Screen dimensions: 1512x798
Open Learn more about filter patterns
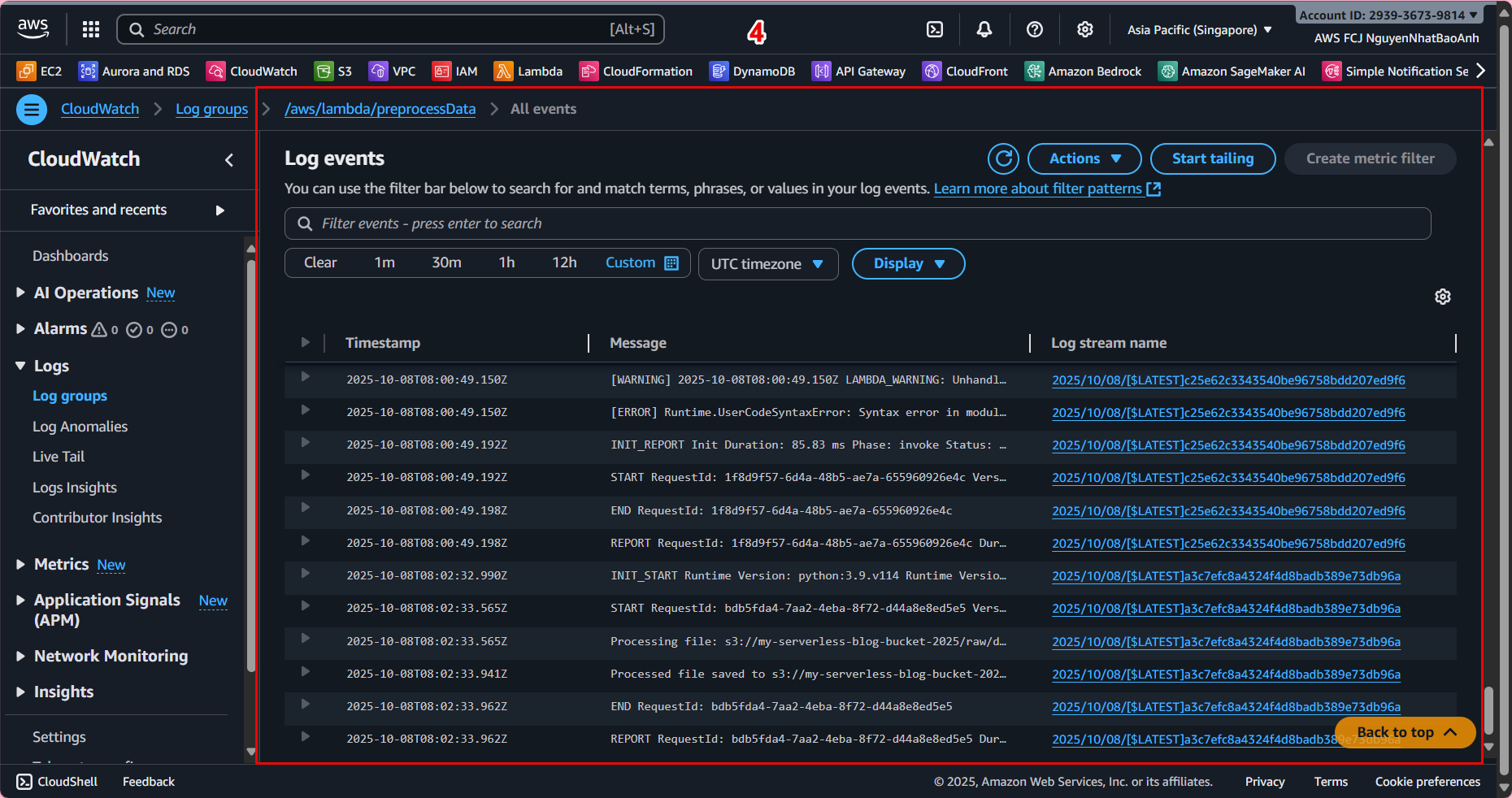(x=1047, y=189)
